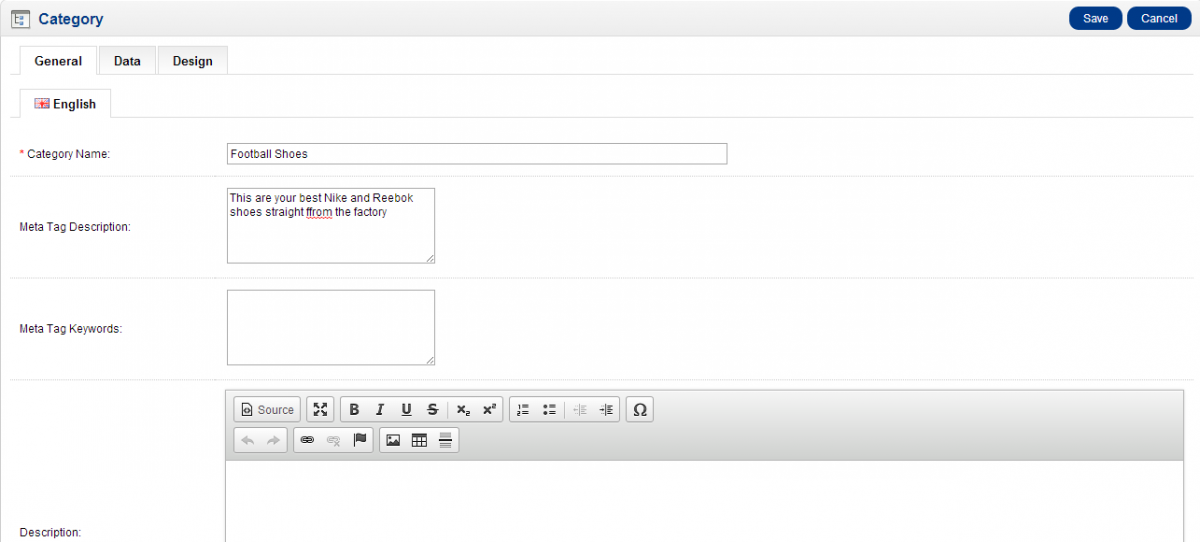Save the category

point(1096,18)
